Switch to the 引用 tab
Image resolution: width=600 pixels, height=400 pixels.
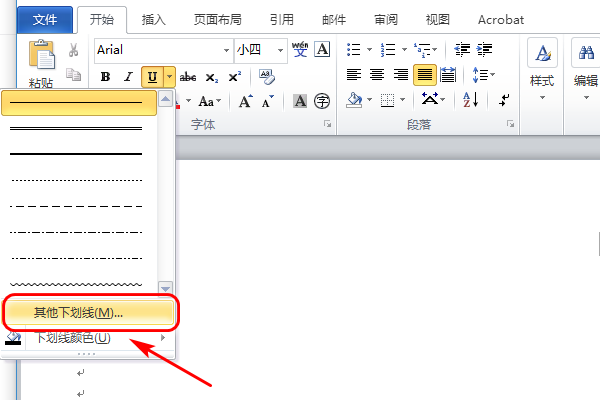(282, 20)
